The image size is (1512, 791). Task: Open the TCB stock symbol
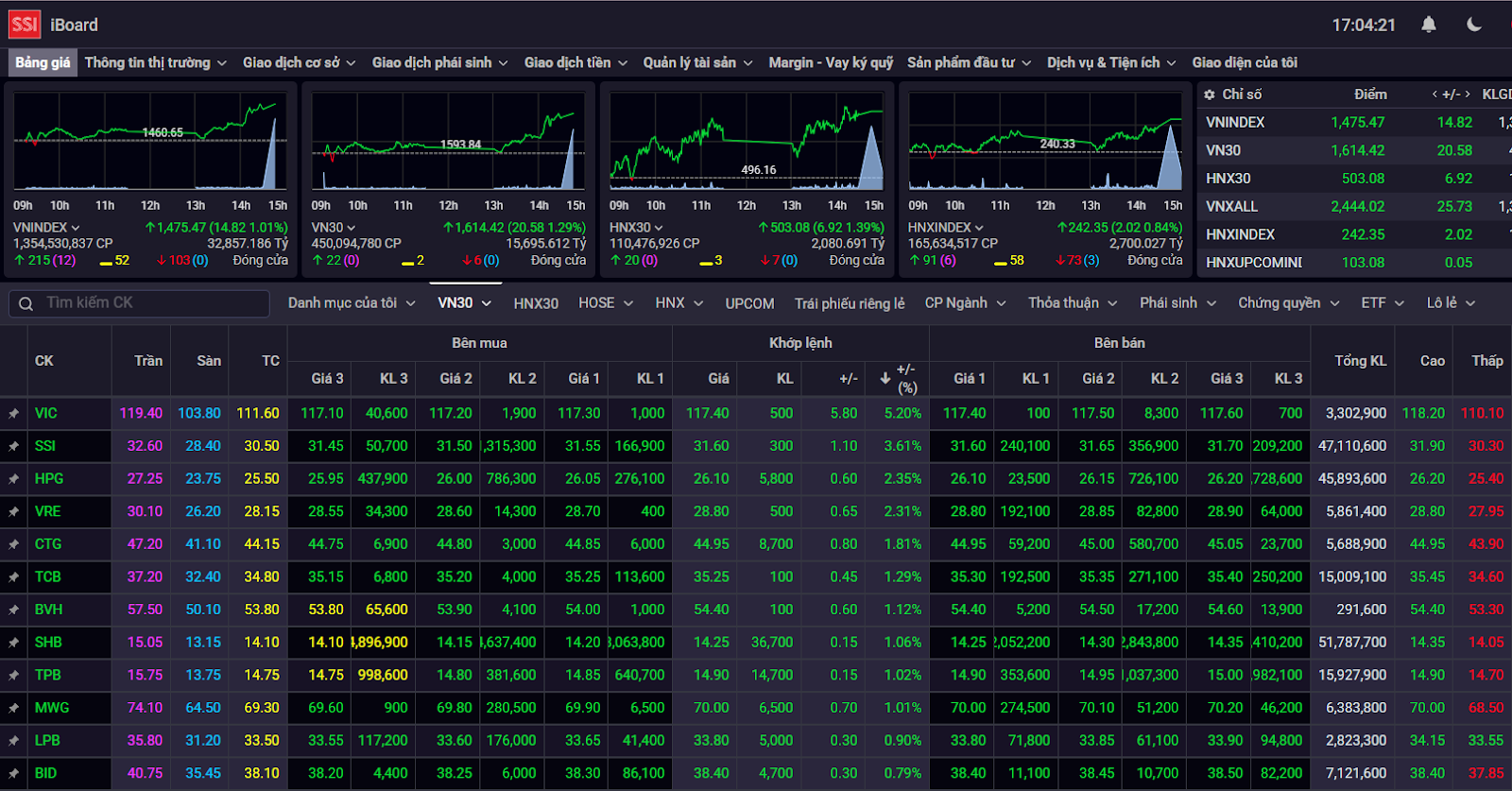tap(48, 577)
